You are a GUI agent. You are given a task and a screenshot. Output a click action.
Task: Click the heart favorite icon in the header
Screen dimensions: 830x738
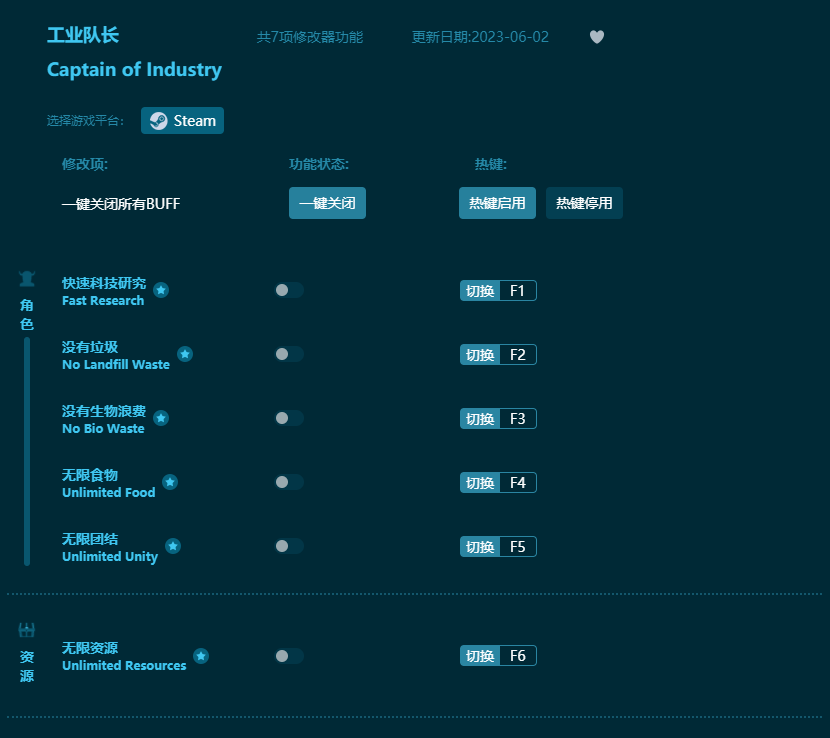click(597, 37)
